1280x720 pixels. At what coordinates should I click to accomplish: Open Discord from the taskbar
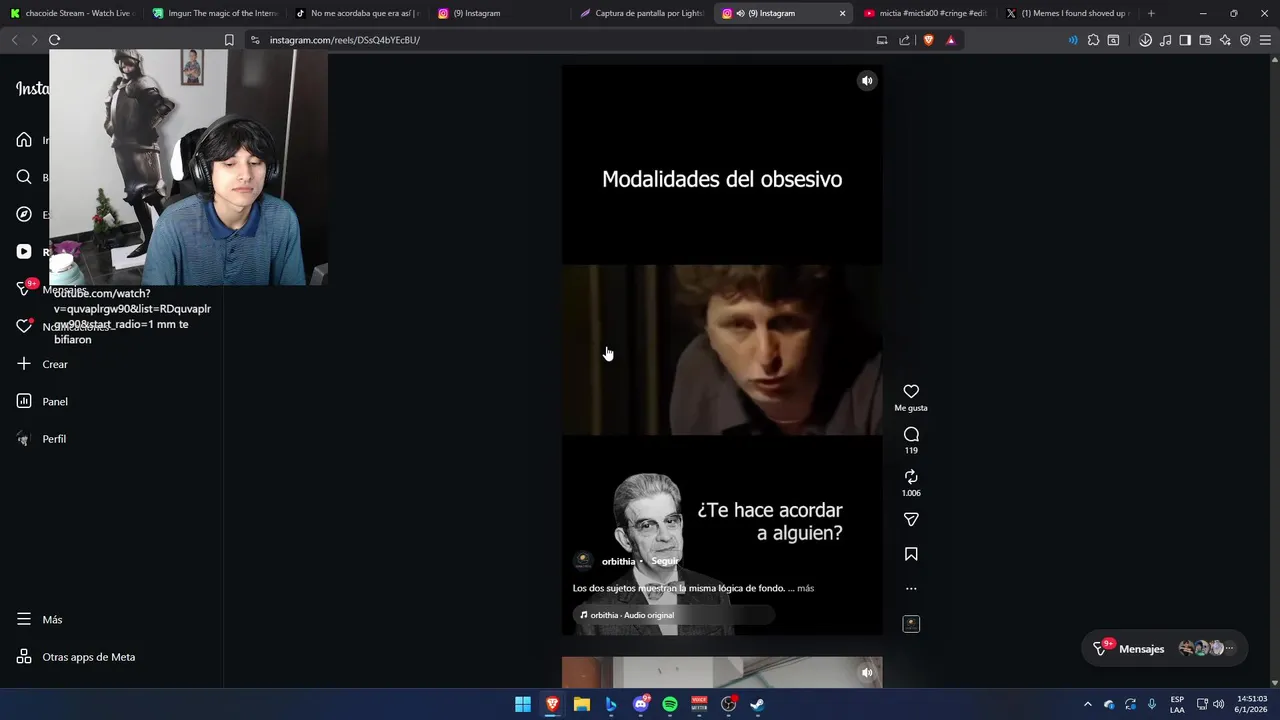point(641,704)
